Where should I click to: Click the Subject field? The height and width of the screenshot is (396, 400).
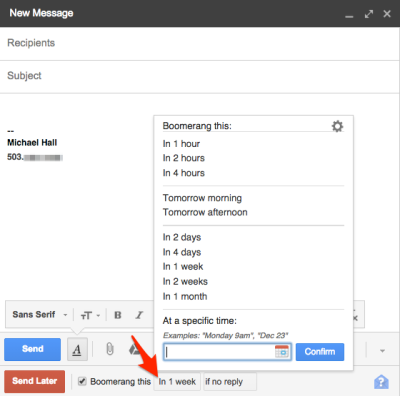coord(199,76)
